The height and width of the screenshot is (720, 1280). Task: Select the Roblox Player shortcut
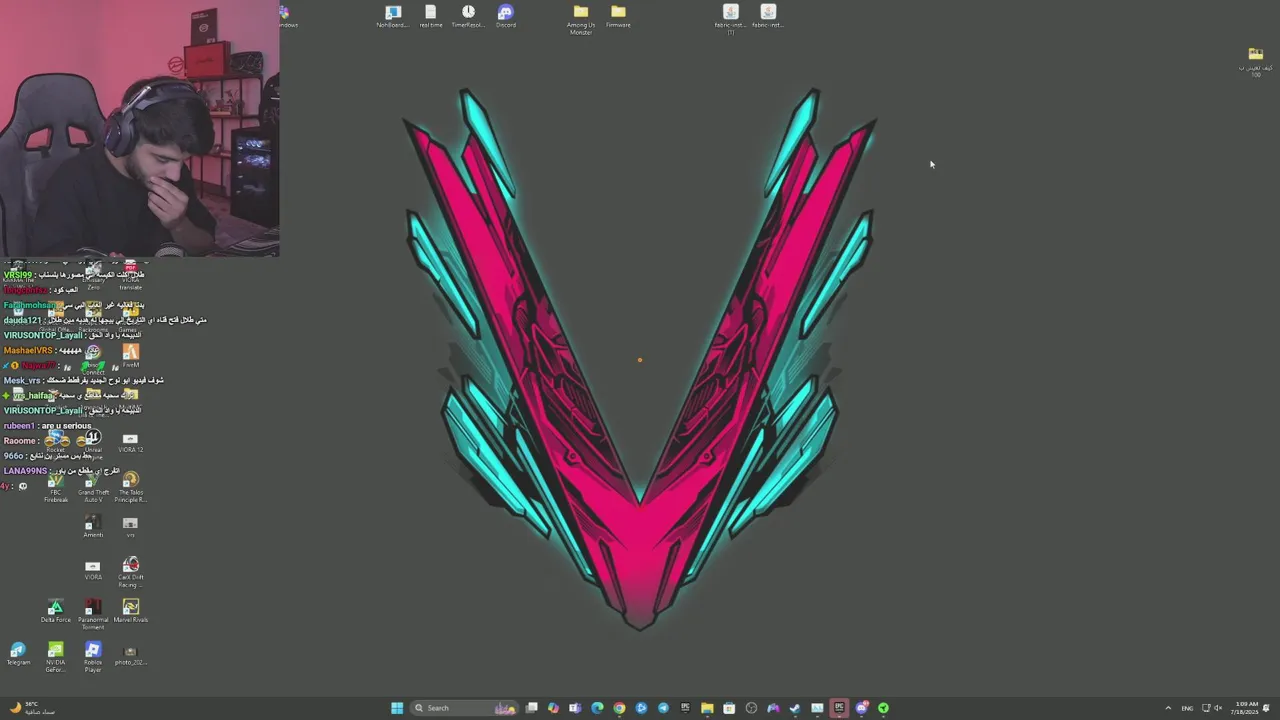(x=93, y=657)
